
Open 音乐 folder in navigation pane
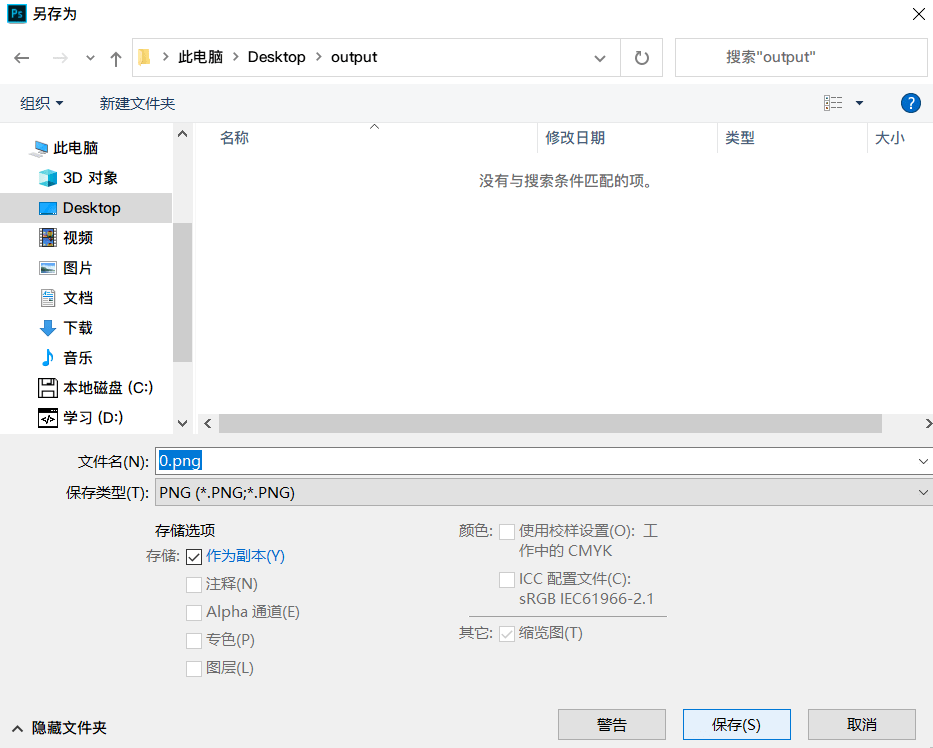click(78, 358)
